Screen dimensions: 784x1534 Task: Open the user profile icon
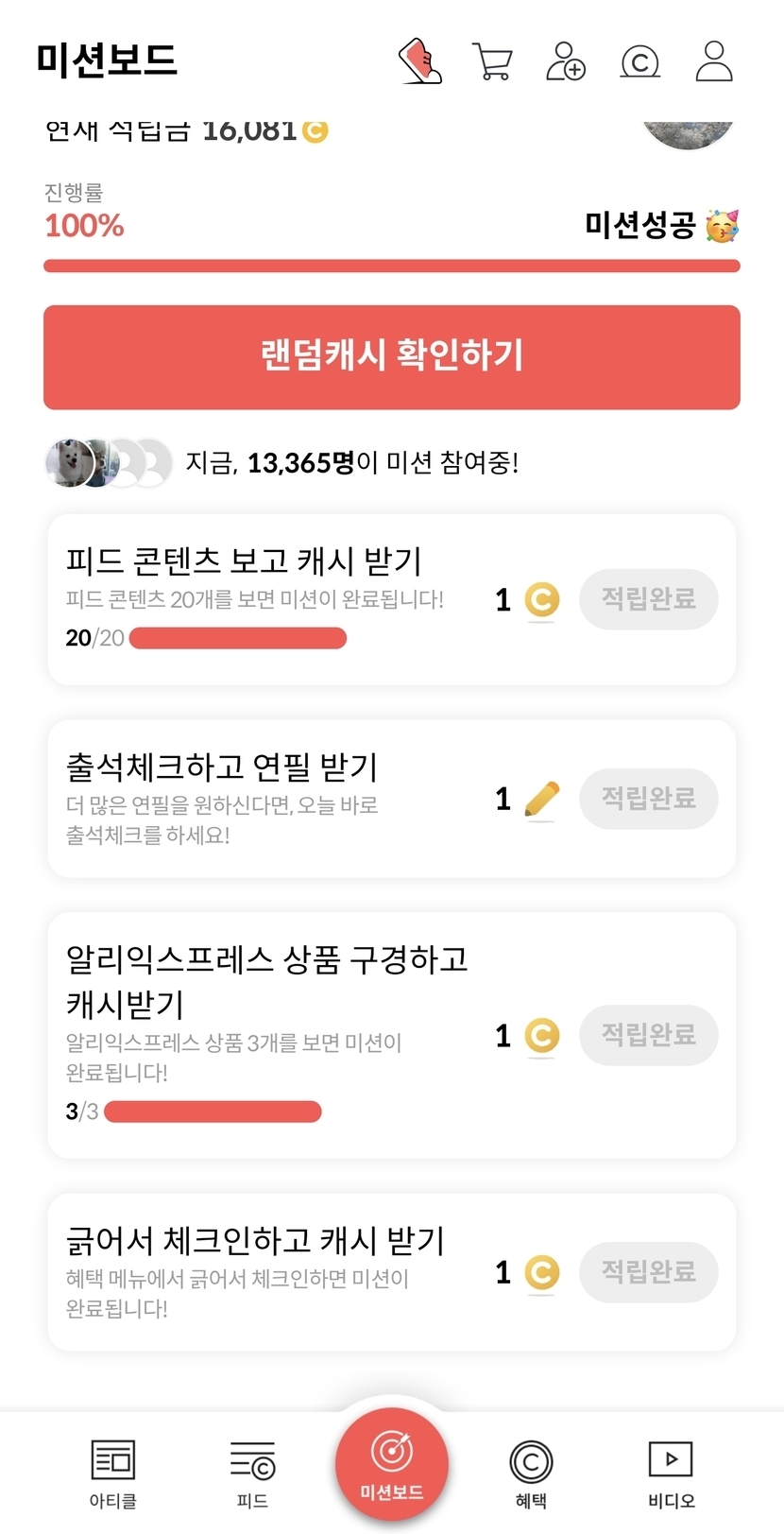click(714, 61)
